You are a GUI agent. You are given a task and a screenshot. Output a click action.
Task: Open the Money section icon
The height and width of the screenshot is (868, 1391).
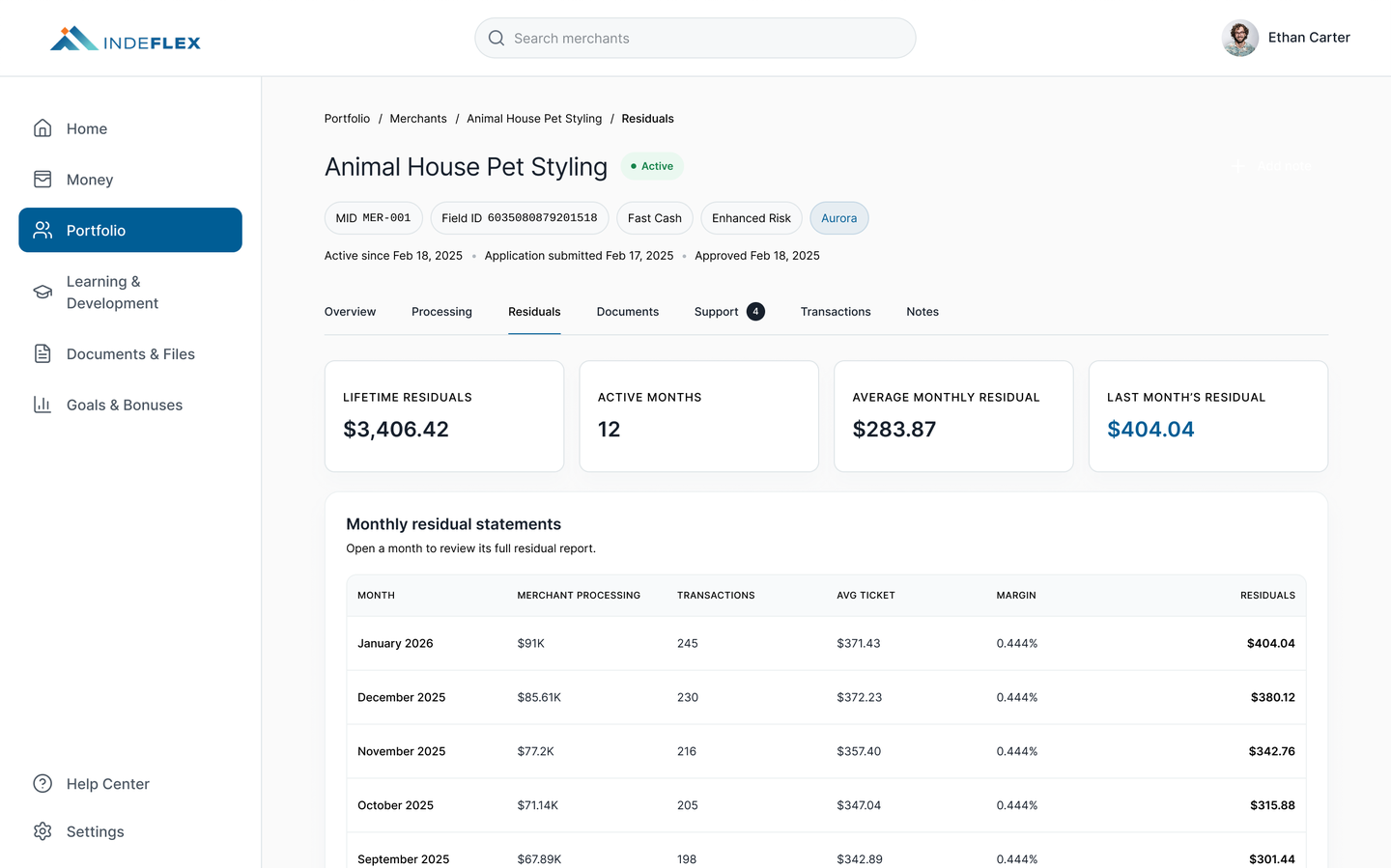coord(43,180)
